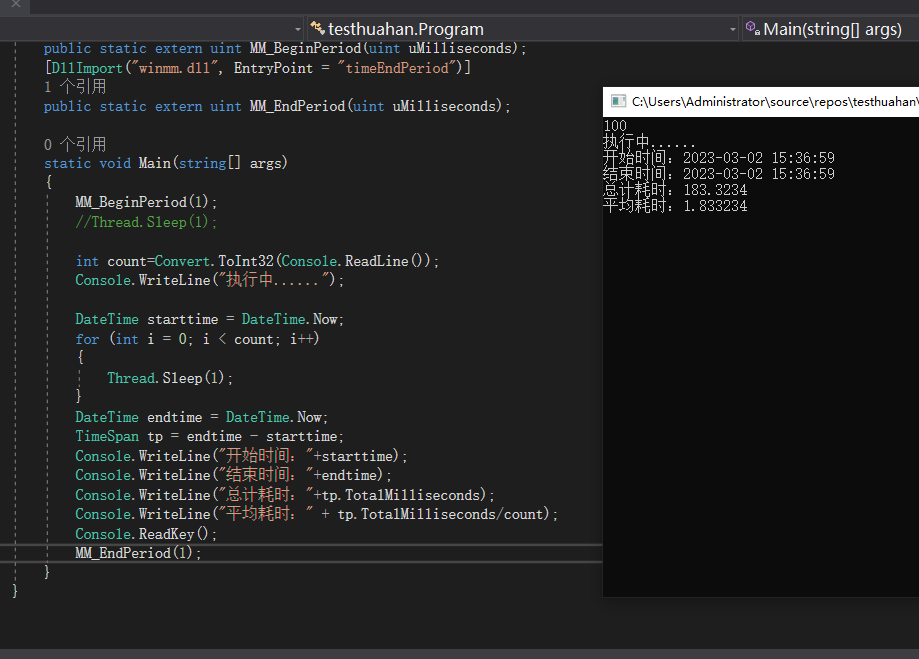Click the MM_EndPeriod extern declaration line
The width and height of the screenshot is (919, 659).
(x=277, y=106)
